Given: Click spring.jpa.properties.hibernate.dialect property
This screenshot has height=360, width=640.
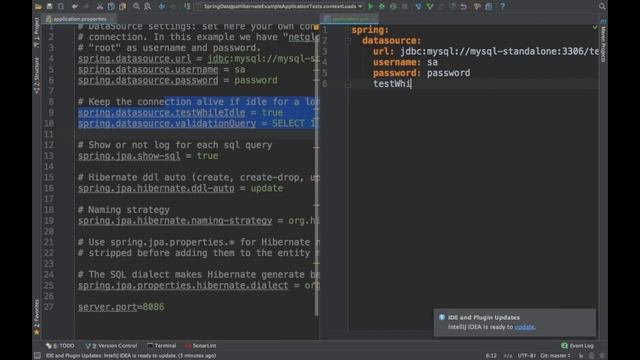Looking at the screenshot, I should pyautogui.click(x=183, y=285).
